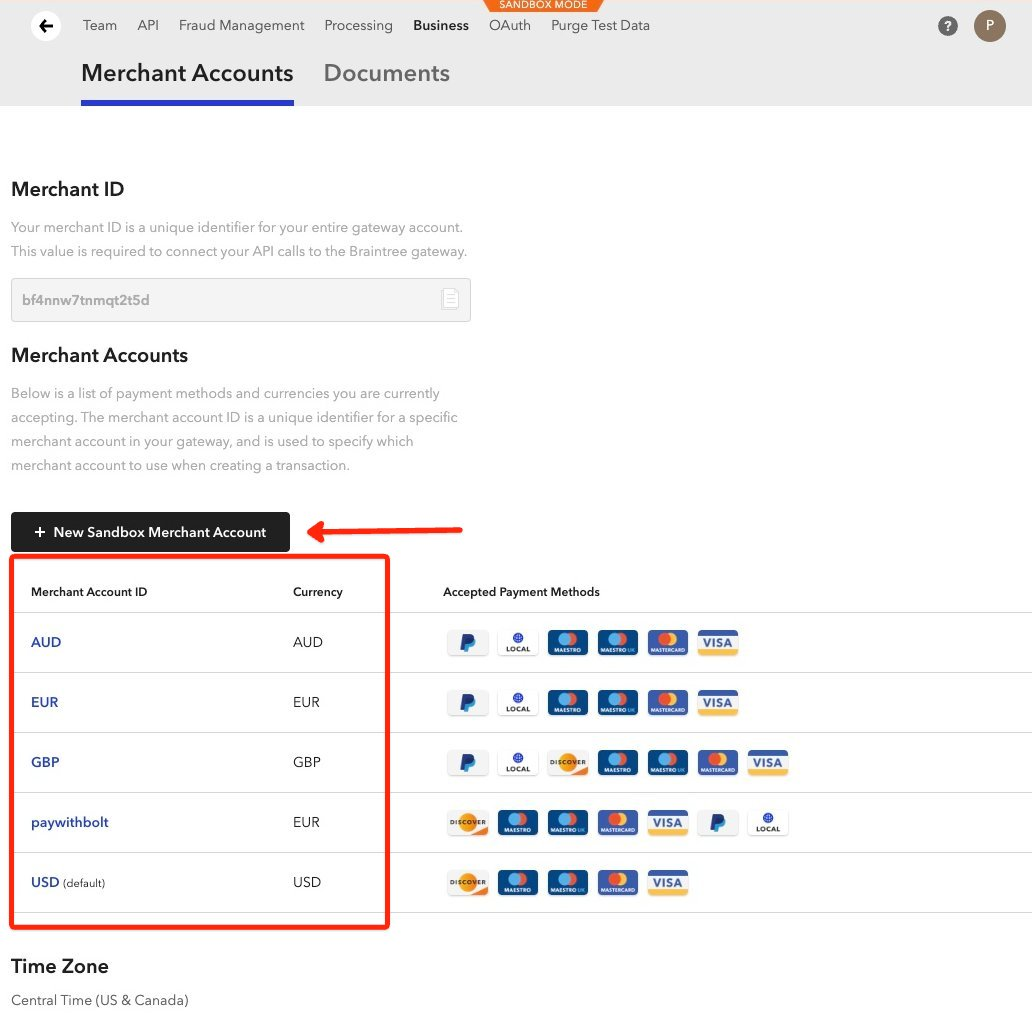Click the Merchant ID field bf4nnw7tnmqt2t5d

pos(241,300)
